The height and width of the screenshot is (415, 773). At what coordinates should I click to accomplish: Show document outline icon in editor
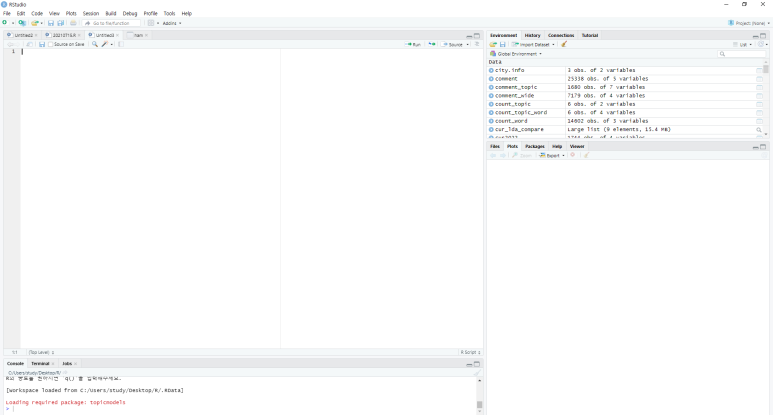477,44
